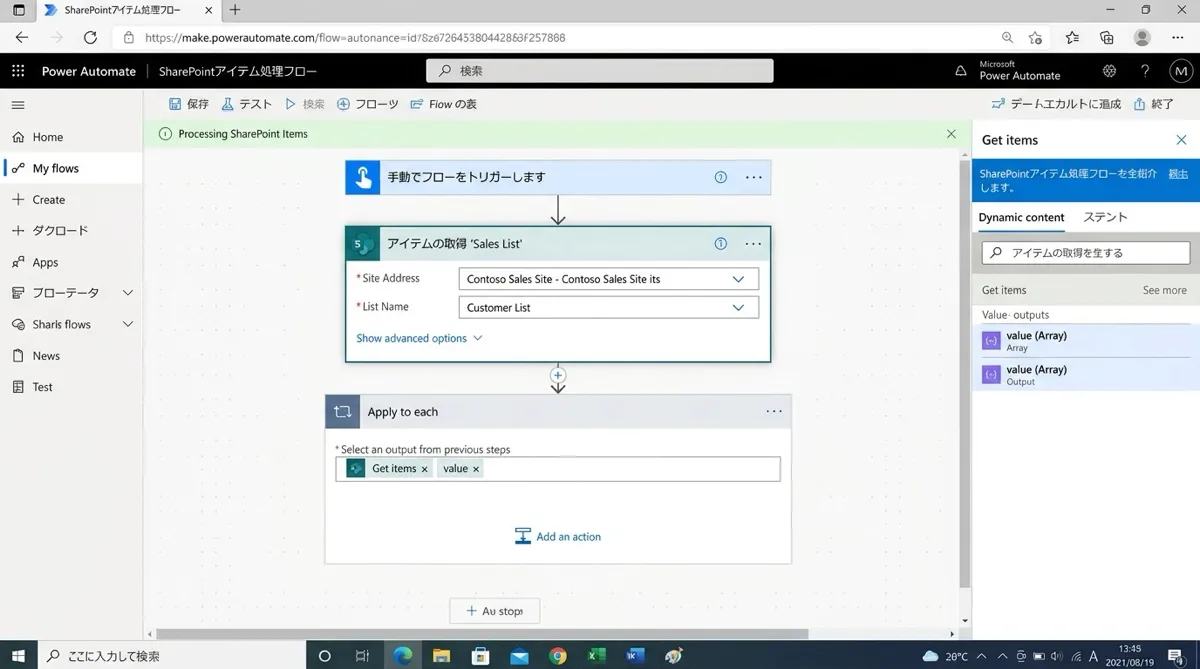Switch to the ステント tab
Viewport: 1200px width, 669px height.
point(1105,217)
